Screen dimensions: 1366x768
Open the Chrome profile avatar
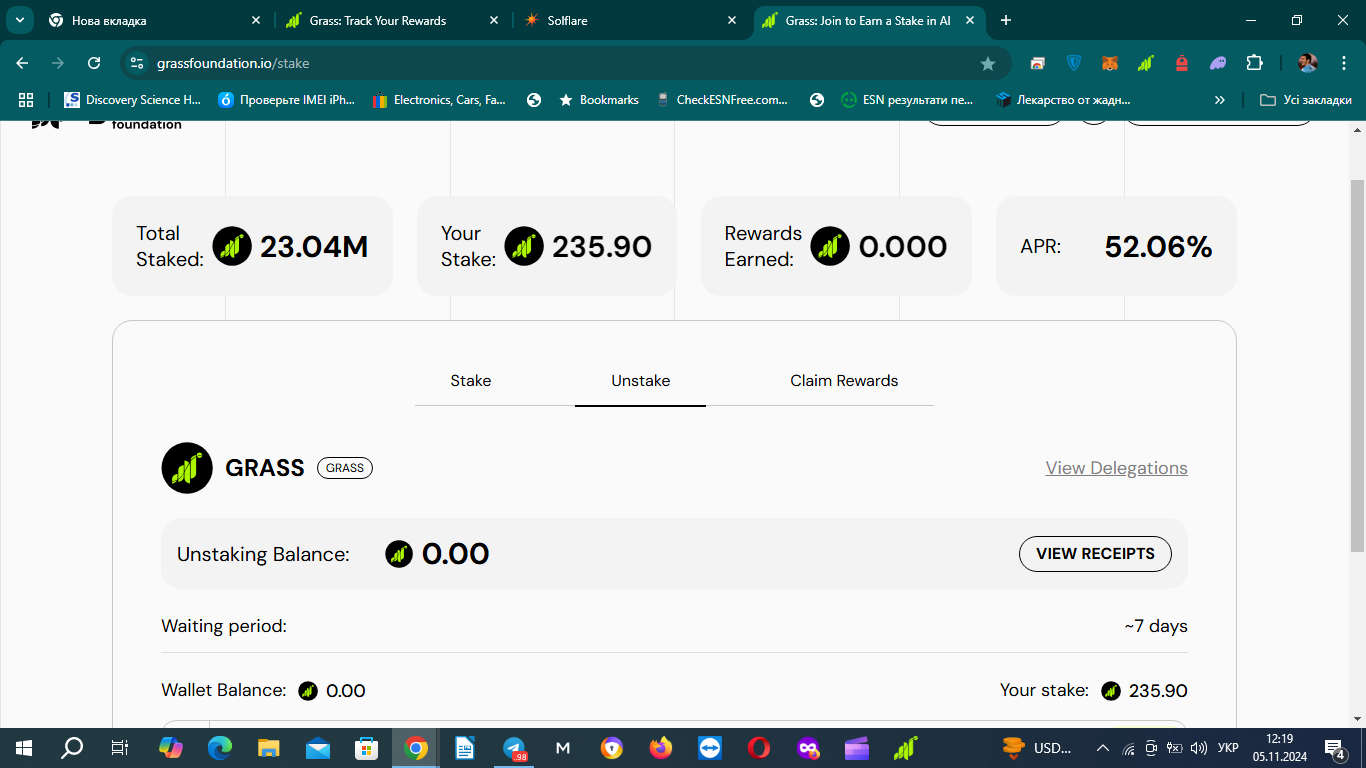[1307, 63]
